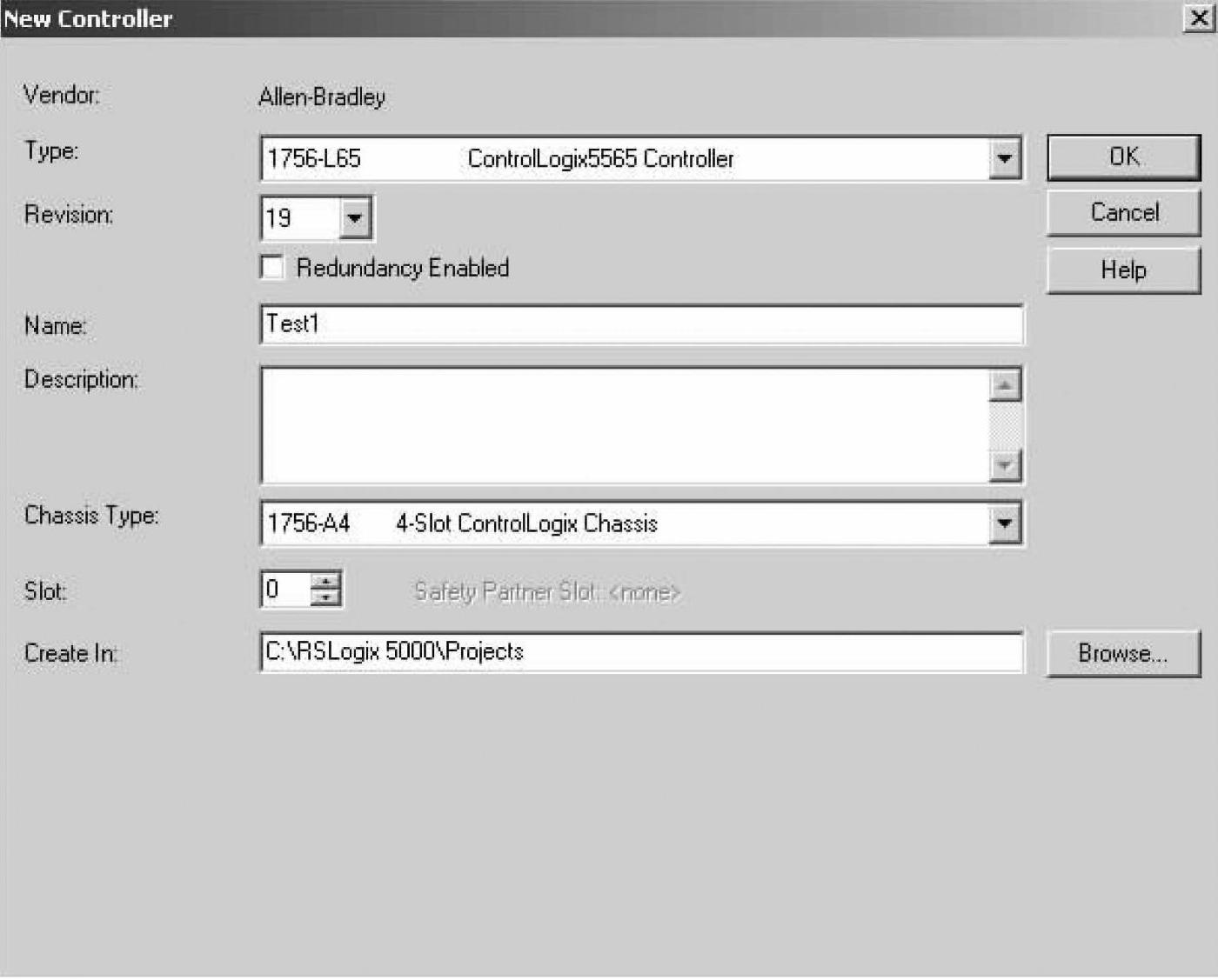The height and width of the screenshot is (980, 1218).
Task: Click inside the Description text area
Action: 625,425
